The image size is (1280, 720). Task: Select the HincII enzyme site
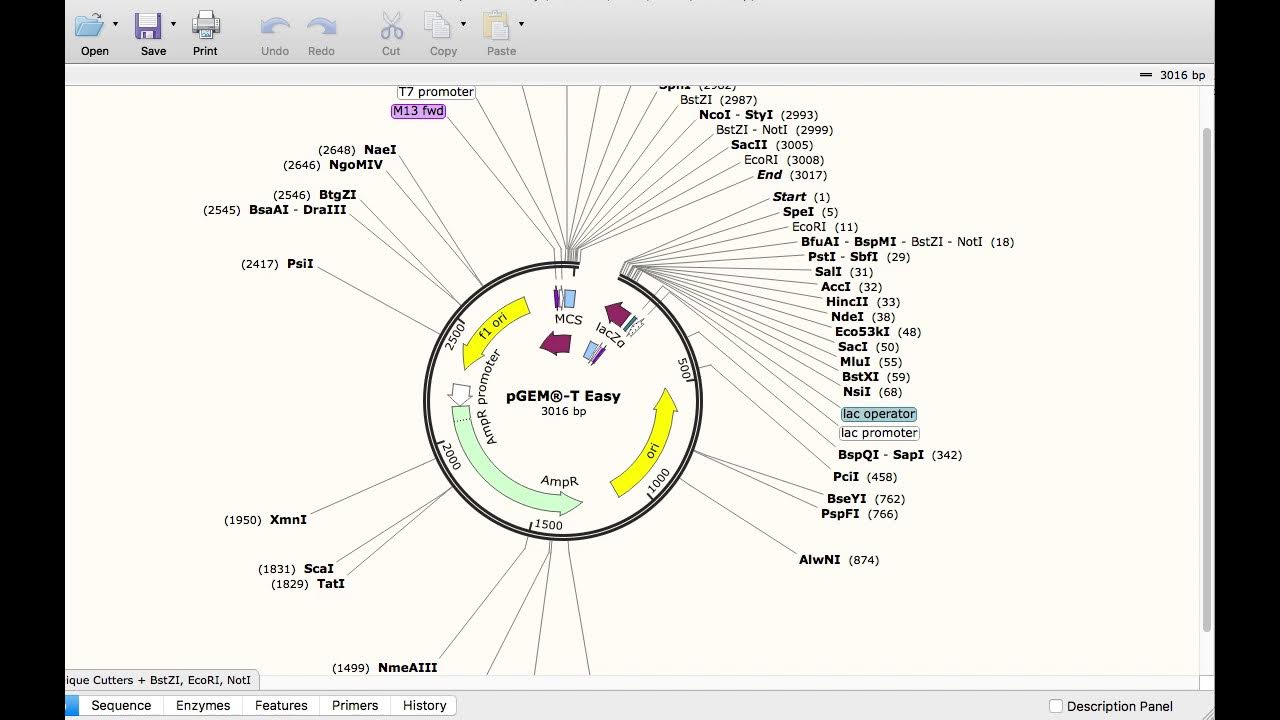point(847,302)
